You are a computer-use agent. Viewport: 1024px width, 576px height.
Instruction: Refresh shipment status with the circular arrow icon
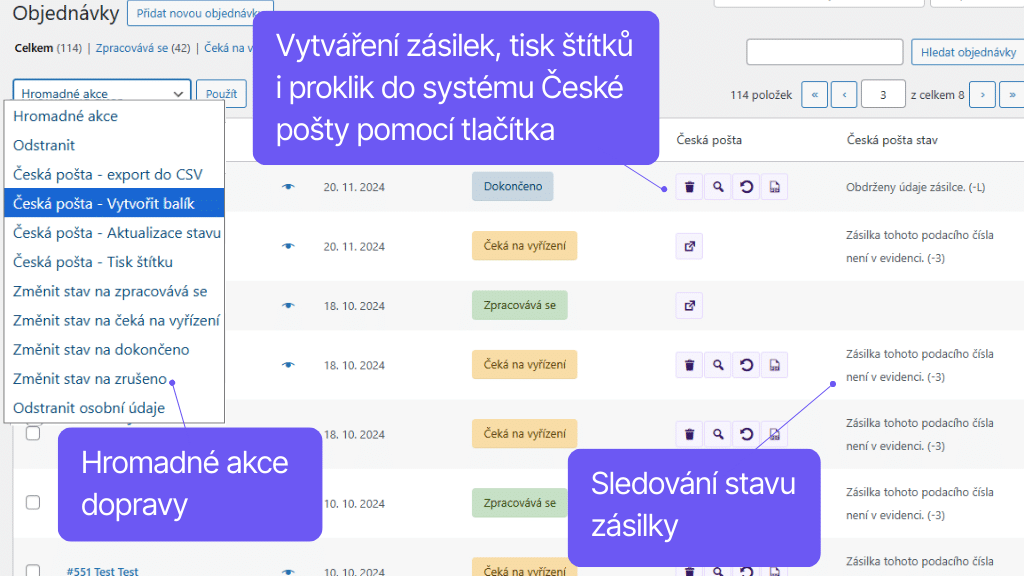point(746,186)
